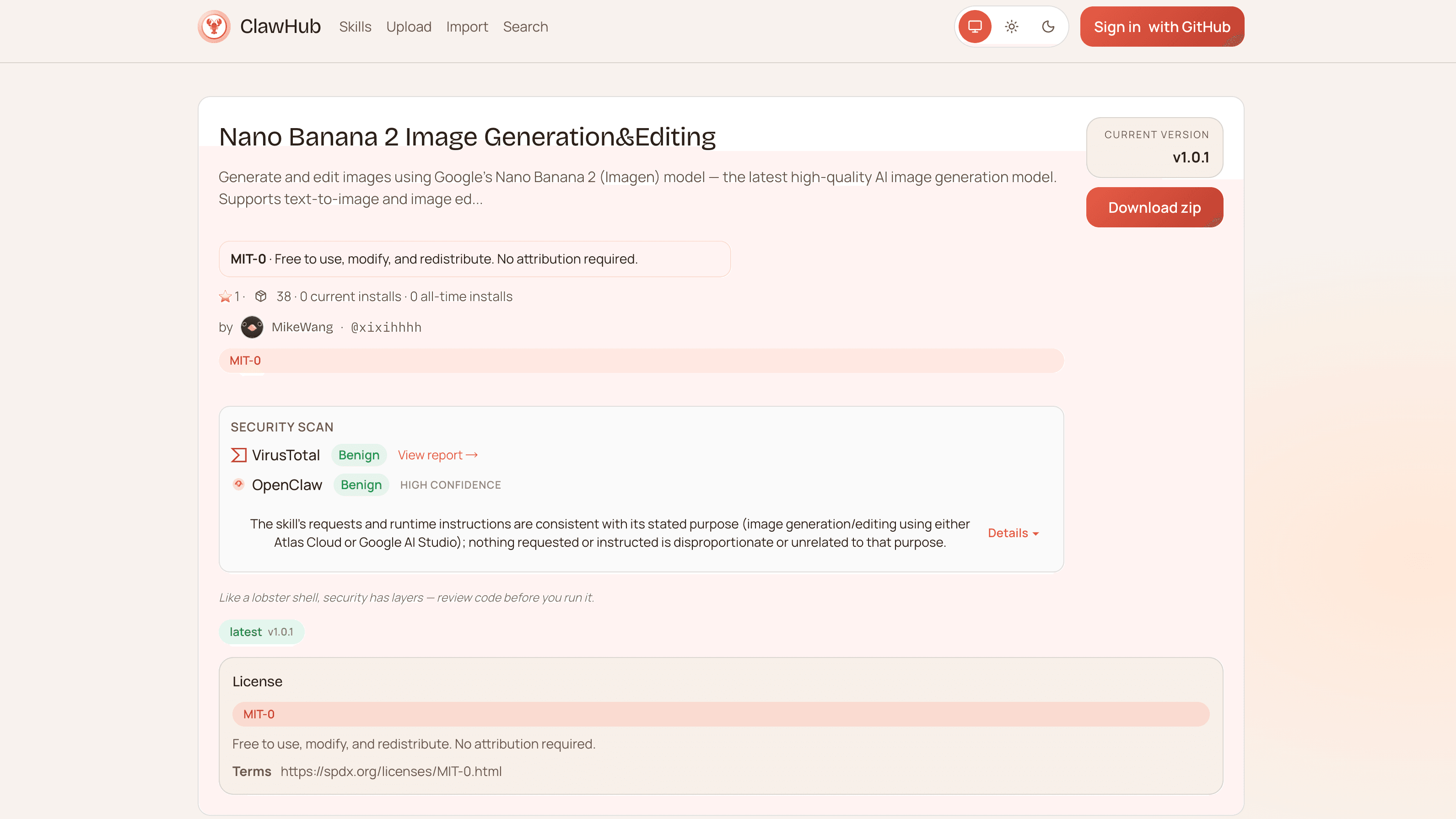Click the @xixihhhh author handle

click(386, 327)
